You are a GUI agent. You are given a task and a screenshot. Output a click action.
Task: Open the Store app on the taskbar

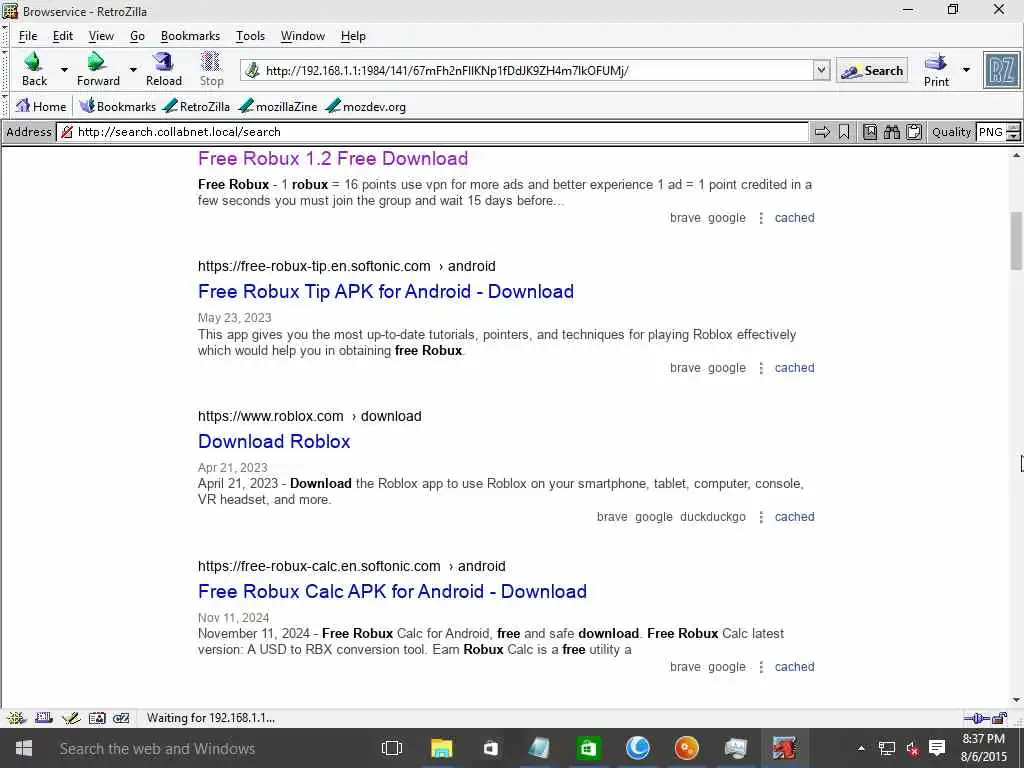point(588,748)
